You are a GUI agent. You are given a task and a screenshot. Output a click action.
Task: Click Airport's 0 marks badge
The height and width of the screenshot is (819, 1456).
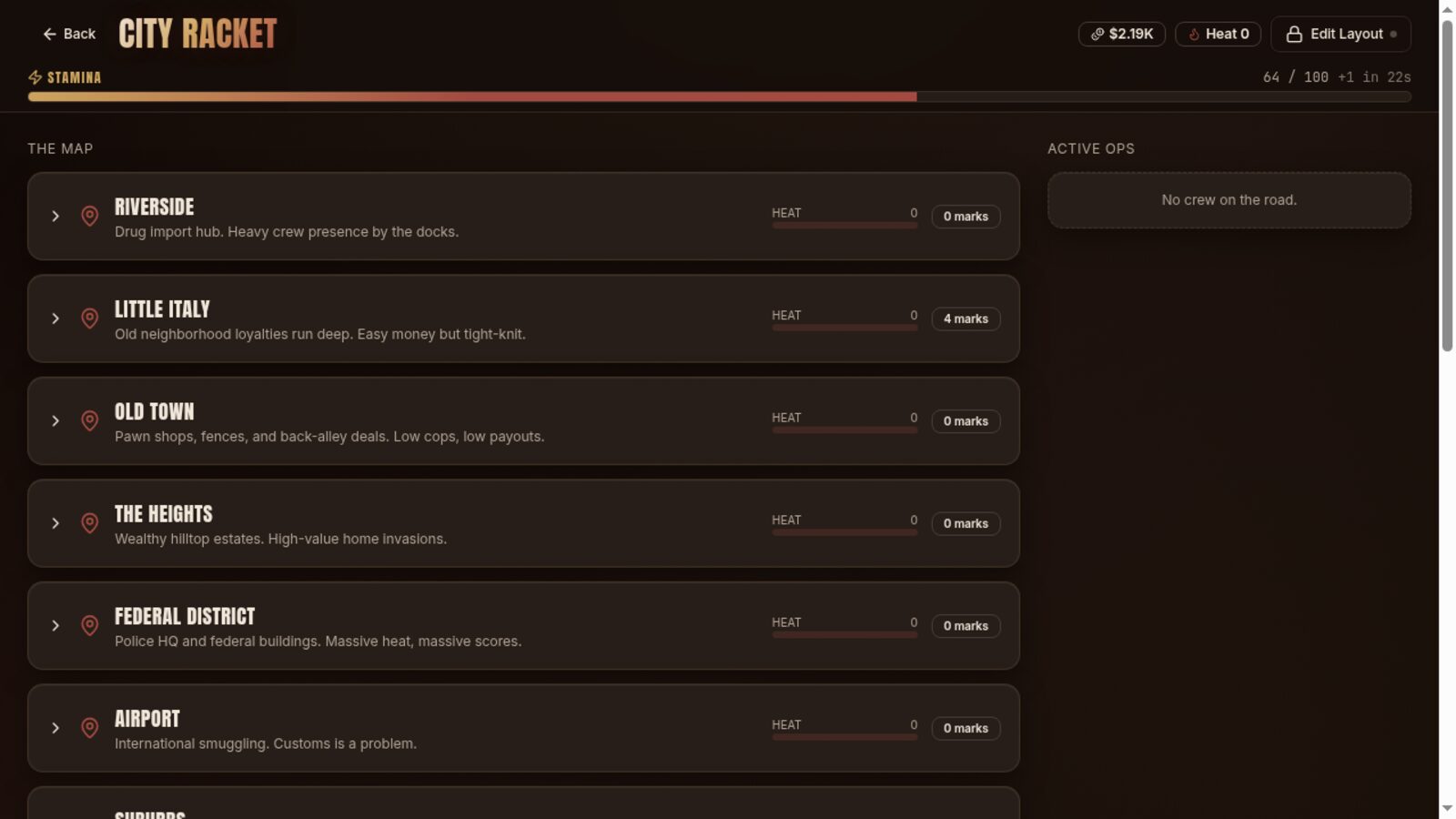tap(966, 728)
